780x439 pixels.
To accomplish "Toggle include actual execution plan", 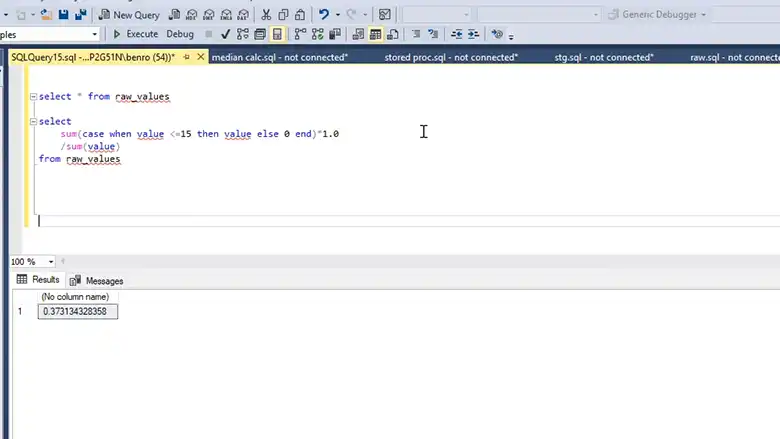I will (300, 34).
